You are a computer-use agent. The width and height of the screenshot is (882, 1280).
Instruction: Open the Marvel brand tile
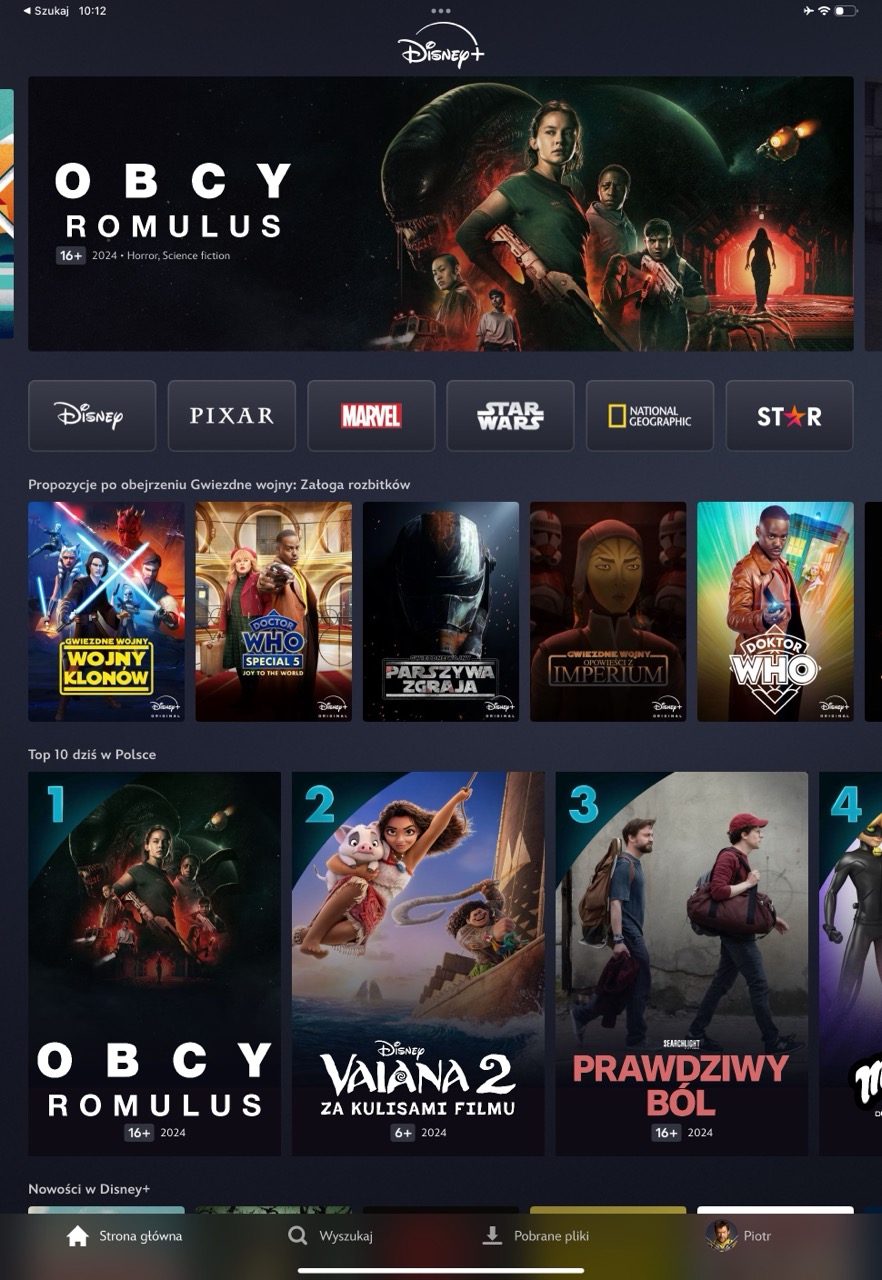click(x=371, y=416)
